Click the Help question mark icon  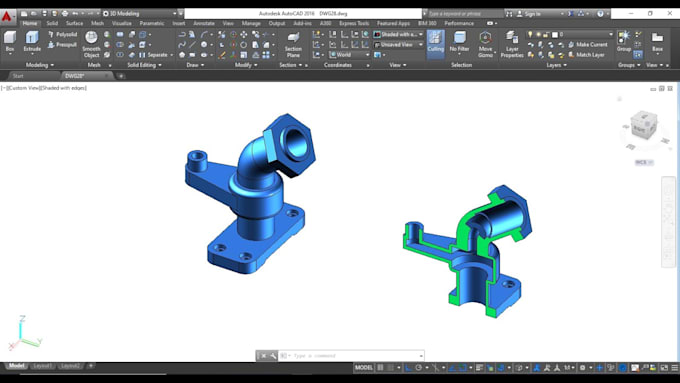pos(600,14)
